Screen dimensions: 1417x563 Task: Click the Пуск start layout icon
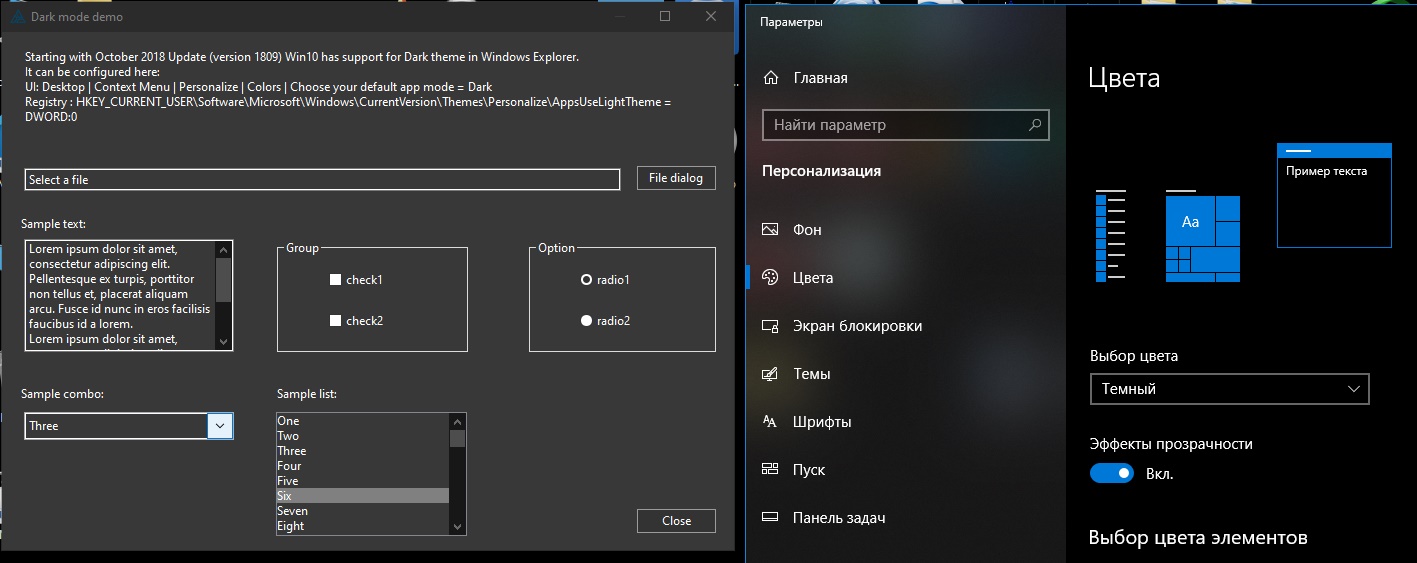770,470
